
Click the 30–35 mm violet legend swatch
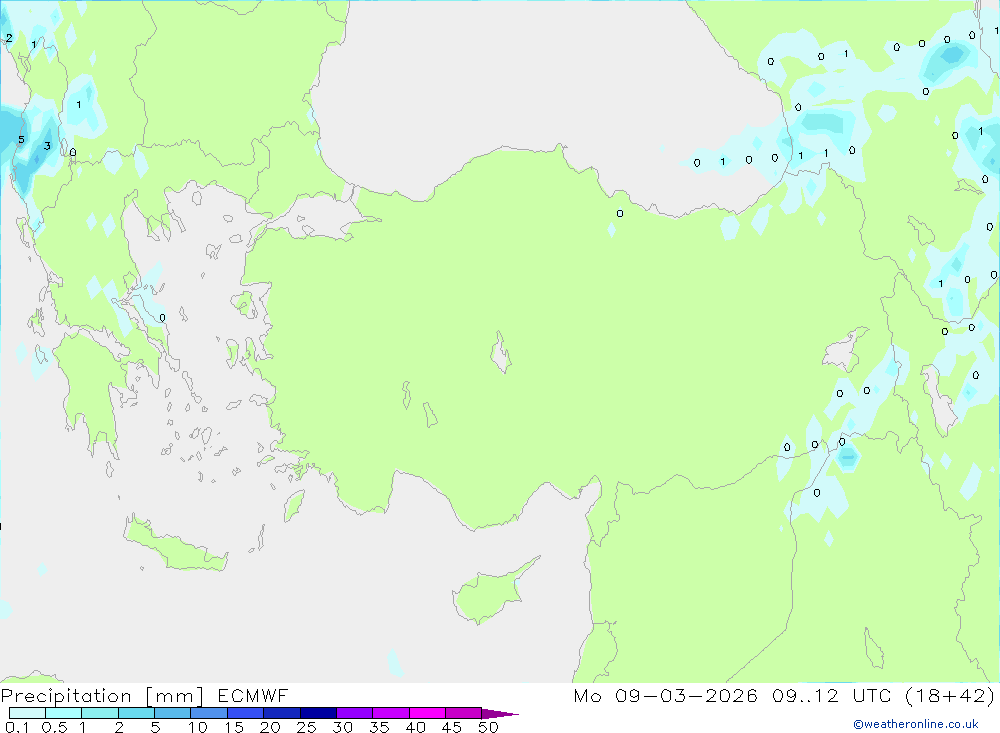pyautogui.click(x=355, y=713)
